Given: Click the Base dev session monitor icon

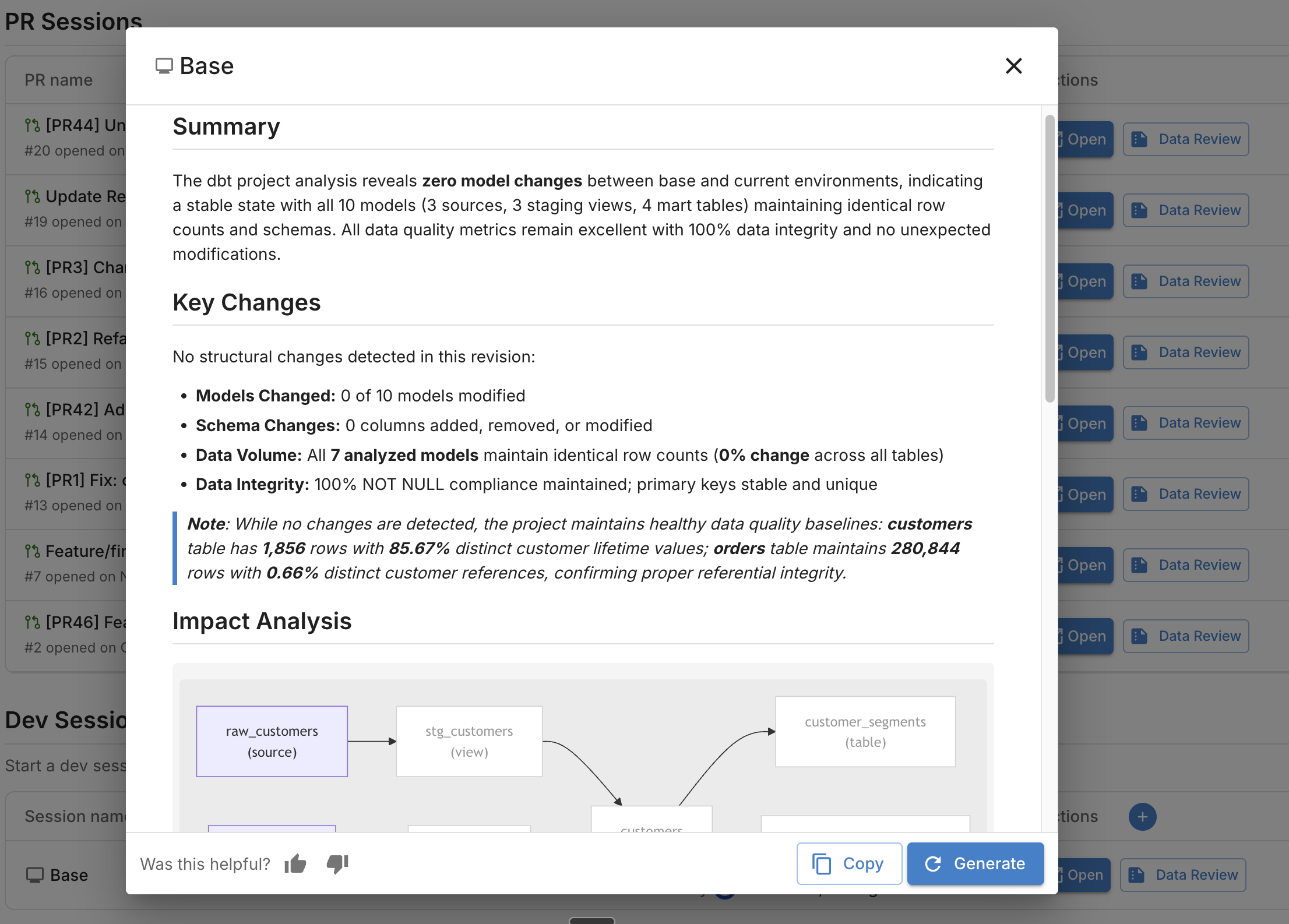Looking at the screenshot, I should click(35, 875).
